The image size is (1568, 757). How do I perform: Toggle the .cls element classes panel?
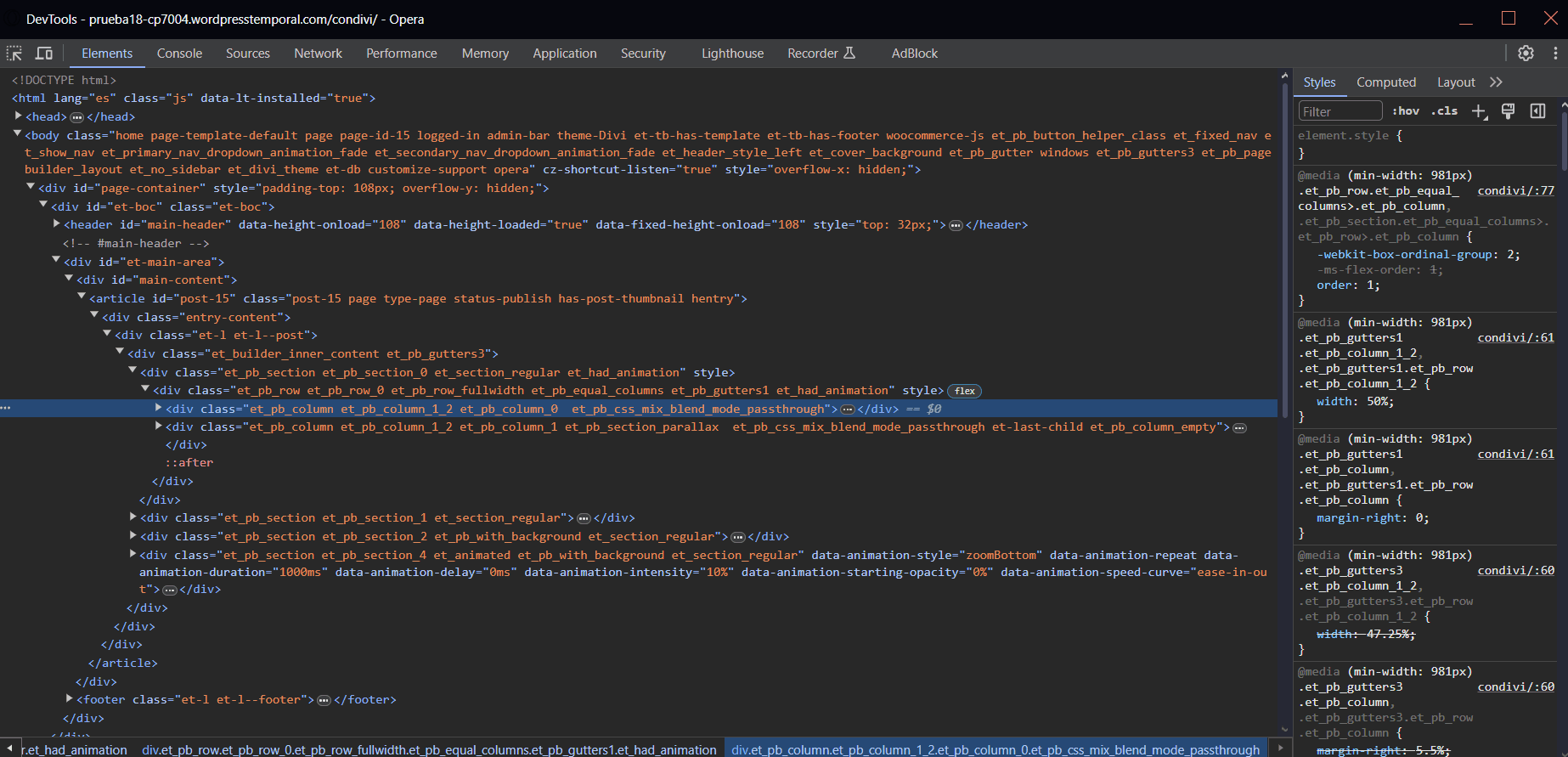(1444, 111)
